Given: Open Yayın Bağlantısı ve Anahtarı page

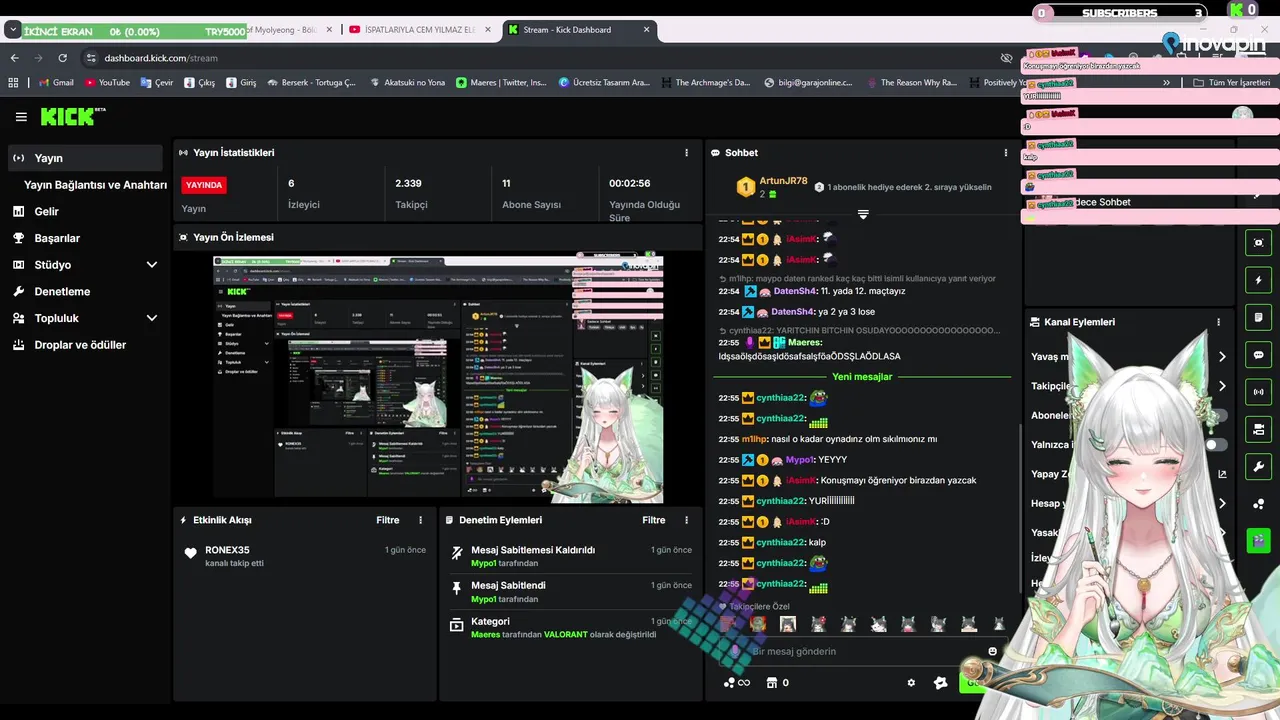Looking at the screenshot, I should click(x=95, y=185).
